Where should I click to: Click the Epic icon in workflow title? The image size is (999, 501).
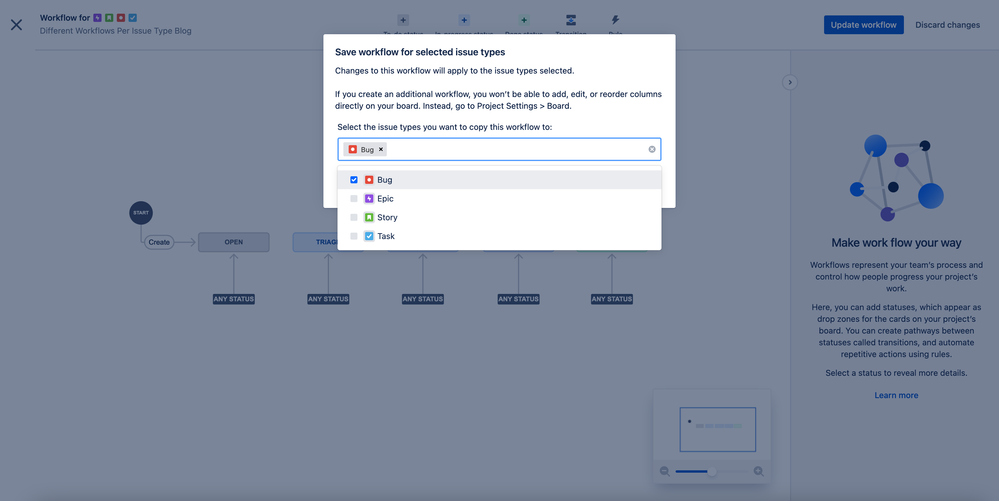pyautogui.click(x=97, y=18)
